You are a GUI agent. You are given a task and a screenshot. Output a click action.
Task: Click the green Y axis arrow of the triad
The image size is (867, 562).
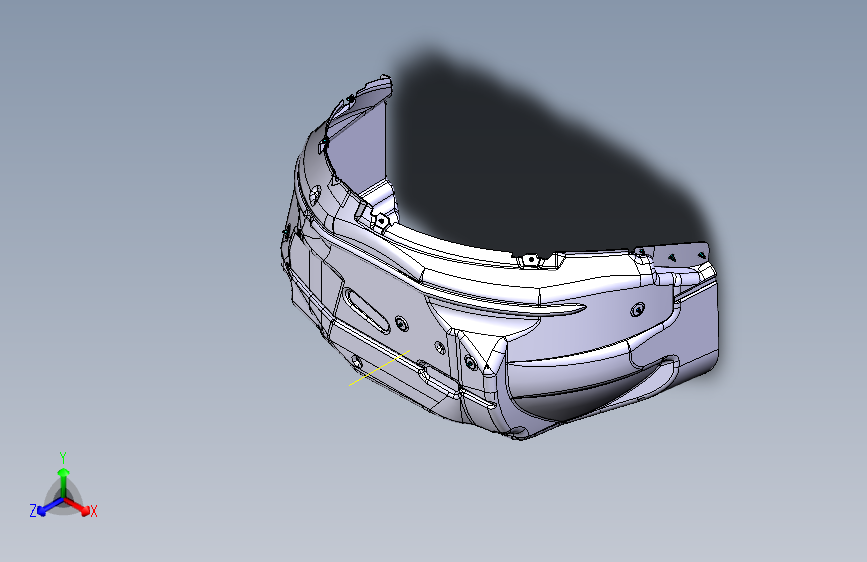[x=64, y=483]
